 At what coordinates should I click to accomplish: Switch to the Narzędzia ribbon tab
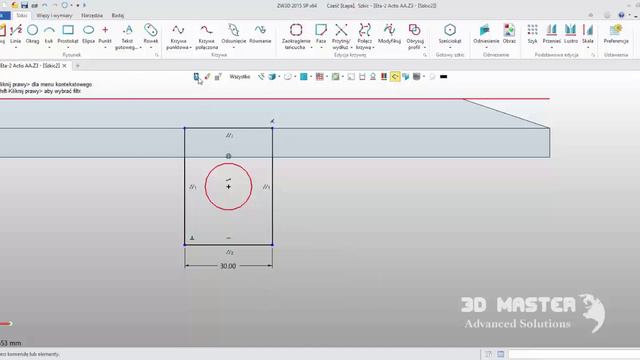[x=92, y=16]
